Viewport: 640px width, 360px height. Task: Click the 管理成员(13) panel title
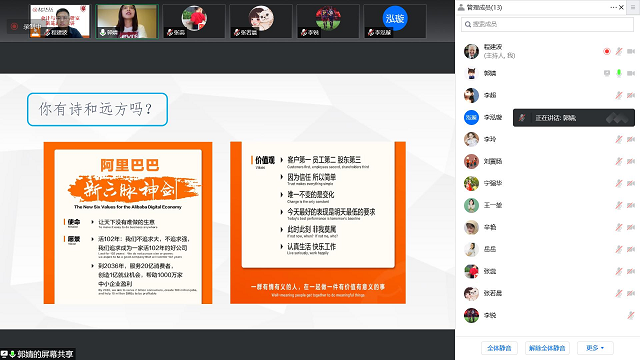pyautogui.click(x=484, y=7)
